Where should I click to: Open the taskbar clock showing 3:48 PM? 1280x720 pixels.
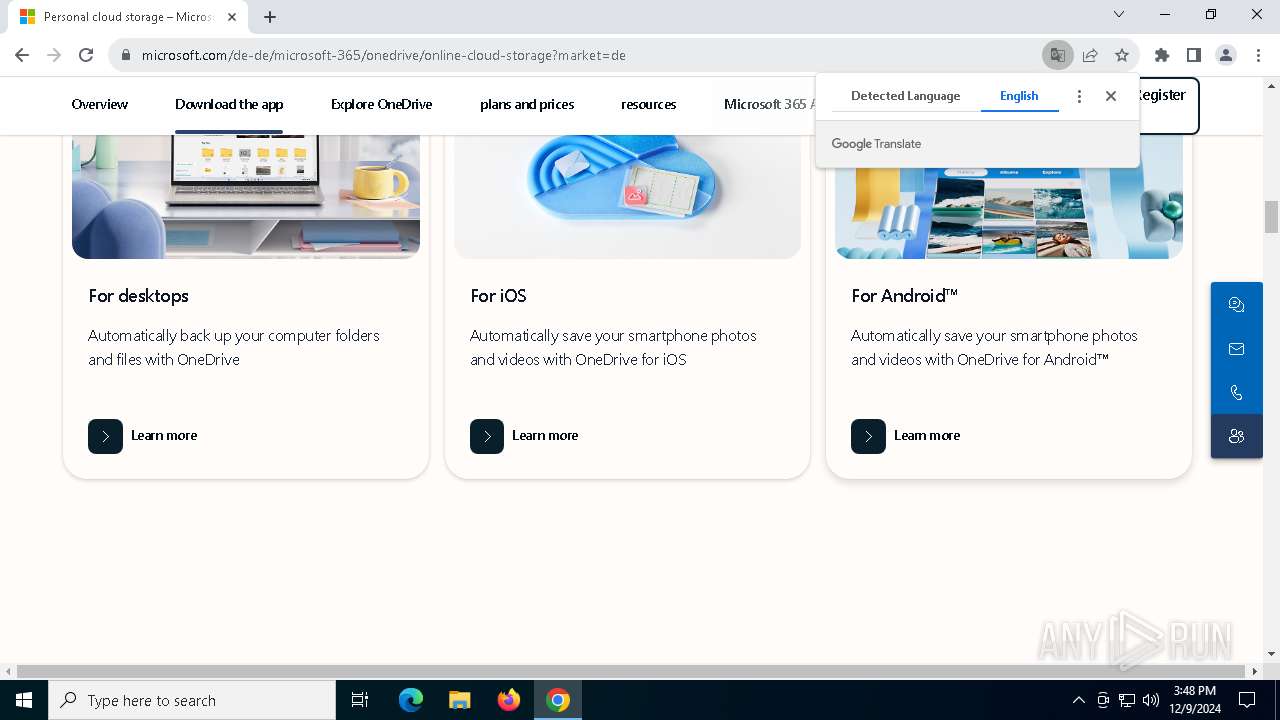click(x=1194, y=700)
